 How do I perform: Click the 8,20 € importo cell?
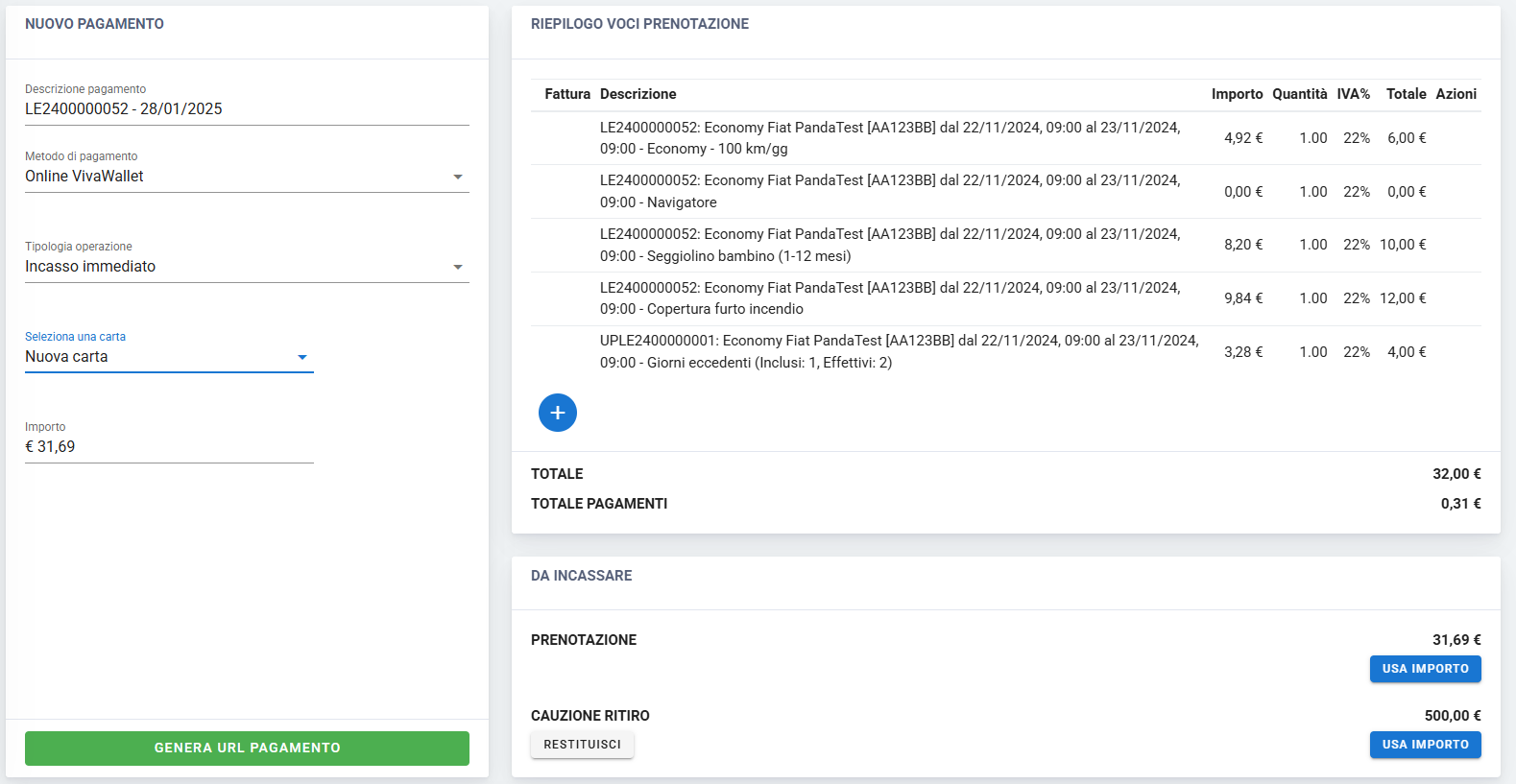[1243, 245]
